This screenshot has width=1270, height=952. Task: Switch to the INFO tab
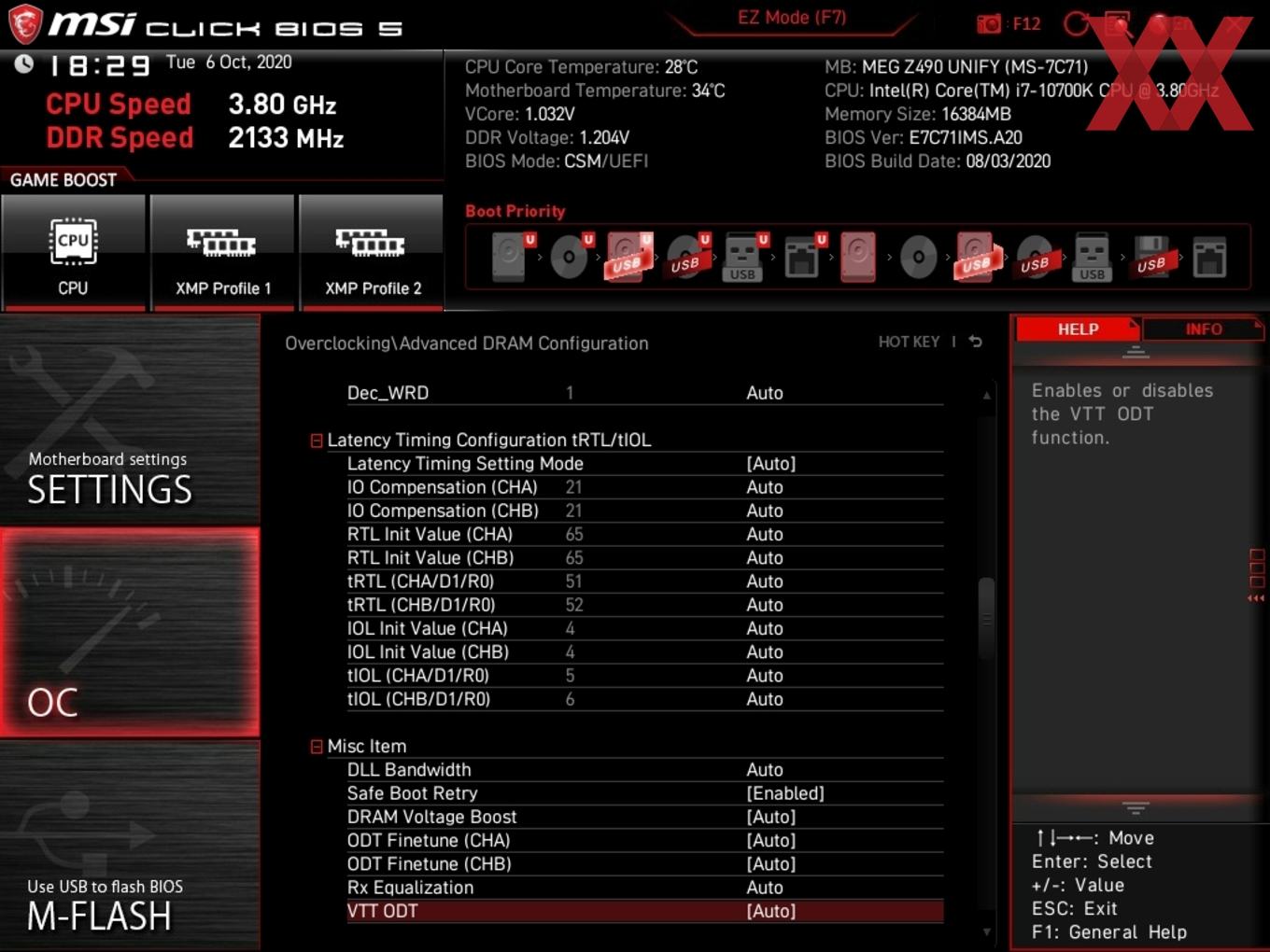coord(1203,329)
